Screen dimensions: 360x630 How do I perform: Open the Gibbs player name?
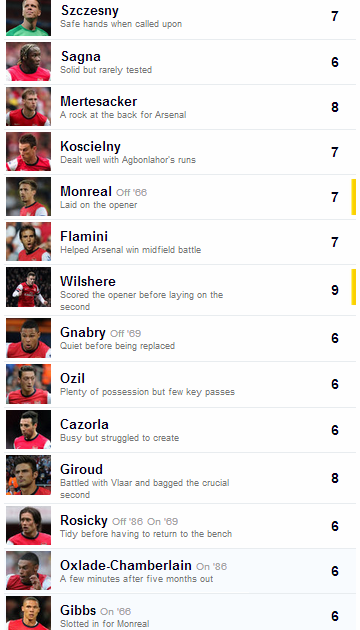click(78, 611)
